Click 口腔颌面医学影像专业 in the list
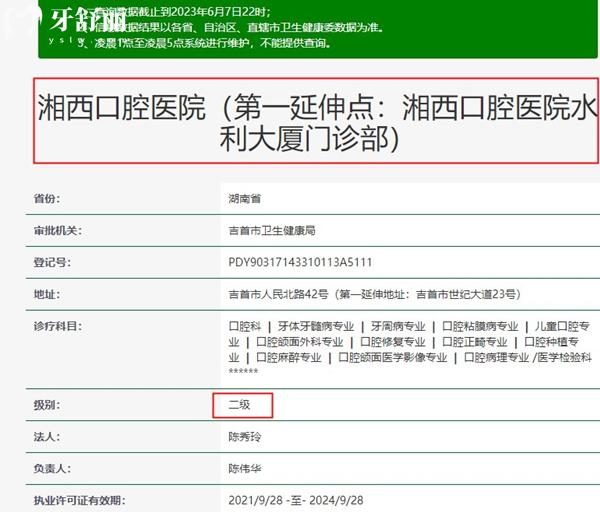This screenshot has width=600, height=512. (393, 357)
